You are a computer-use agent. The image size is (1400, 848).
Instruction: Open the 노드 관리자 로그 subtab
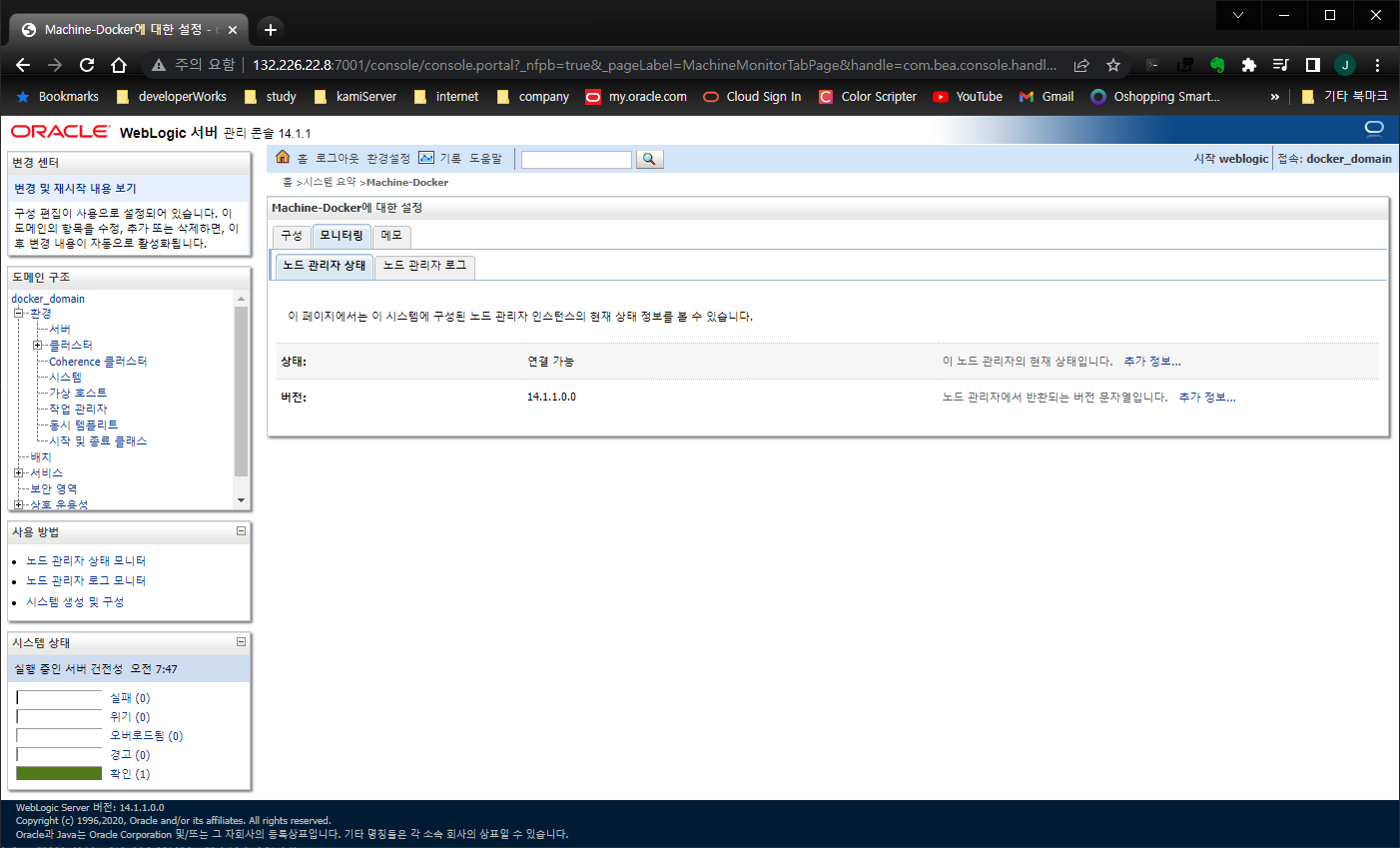pyautogui.click(x=424, y=266)
